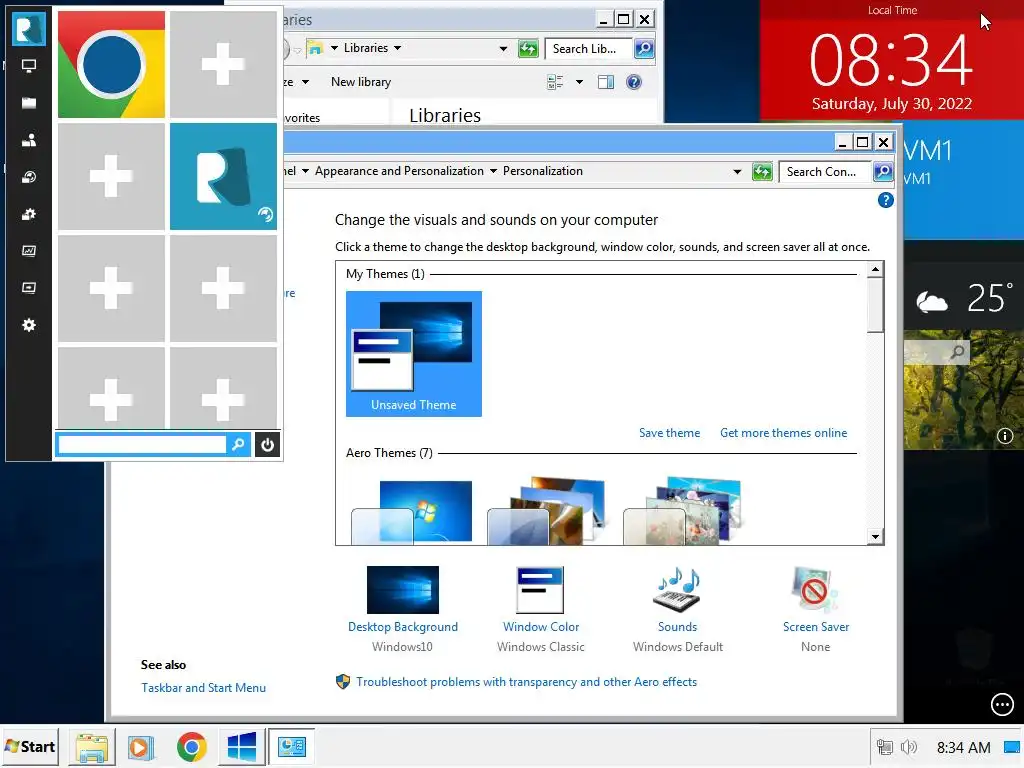This screenshot has width=1024, height=768.
Task: Open address dropdown in Personalization window
Action: (737, 172)
